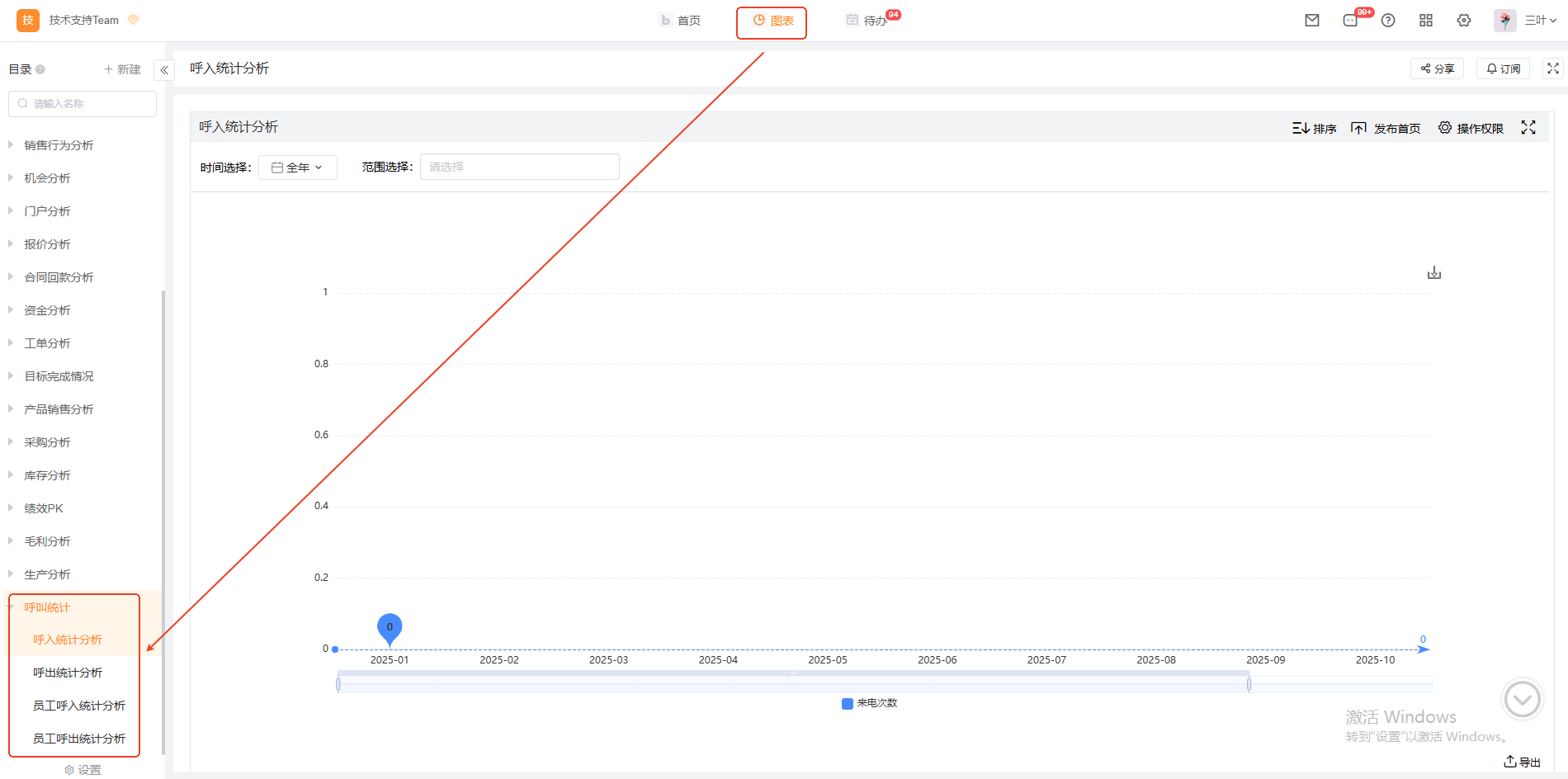Click the 分享 button
The width and height of the screenshot is (1568, 779).
click(1437, 68)
